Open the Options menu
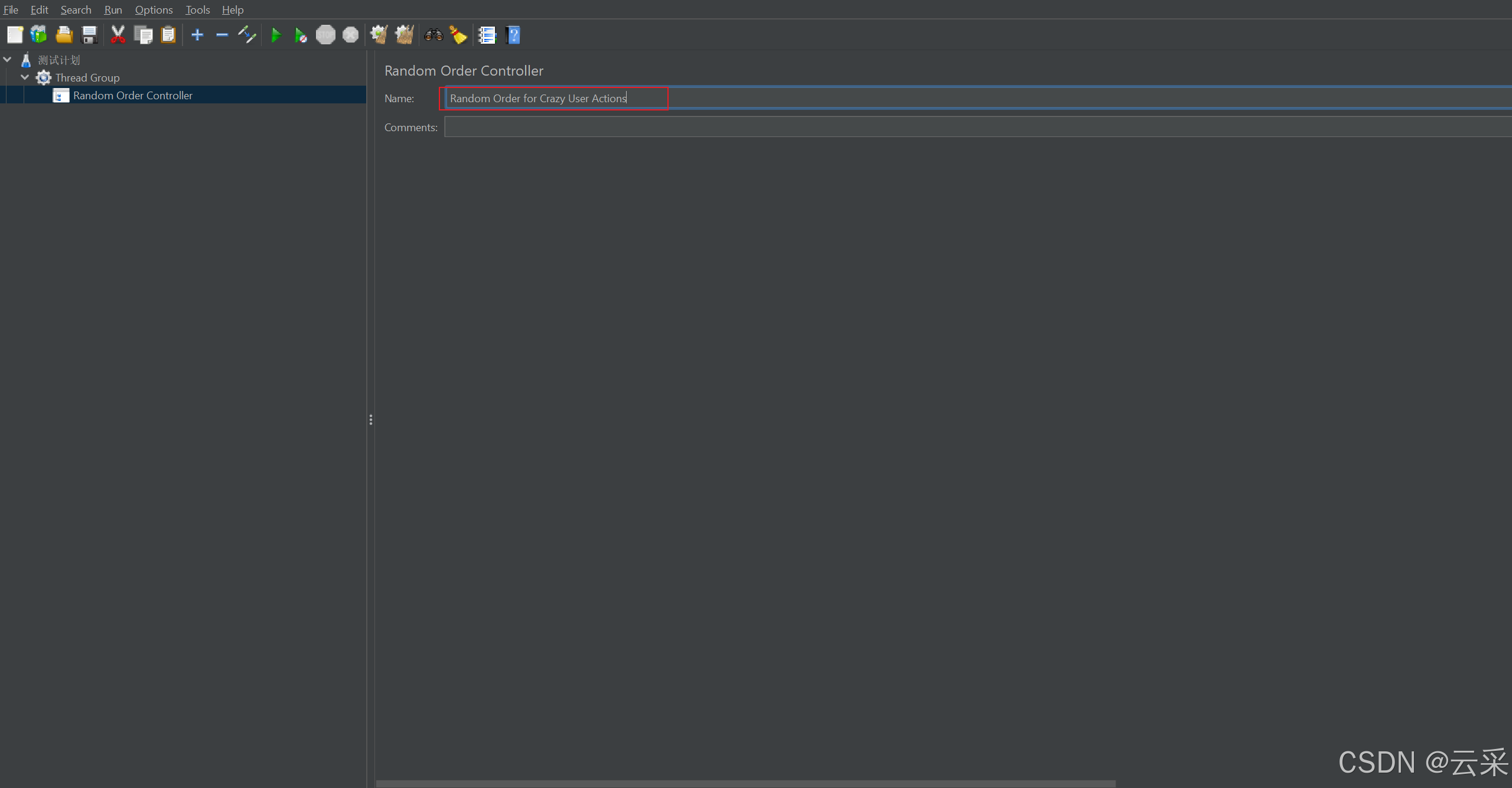Image resolution: width=1512 pixels, height=788 pixels. click(153, 10)
